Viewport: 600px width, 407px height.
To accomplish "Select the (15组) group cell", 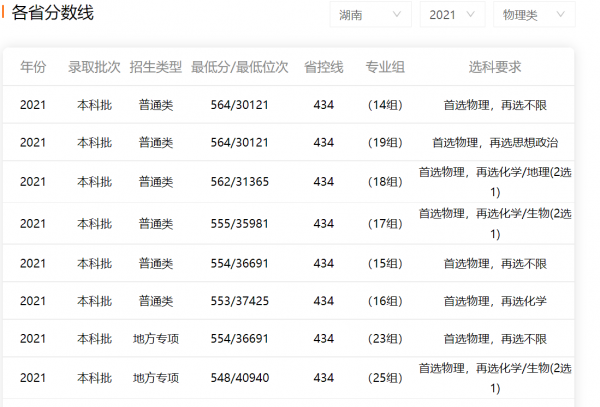I will (385, 264).
